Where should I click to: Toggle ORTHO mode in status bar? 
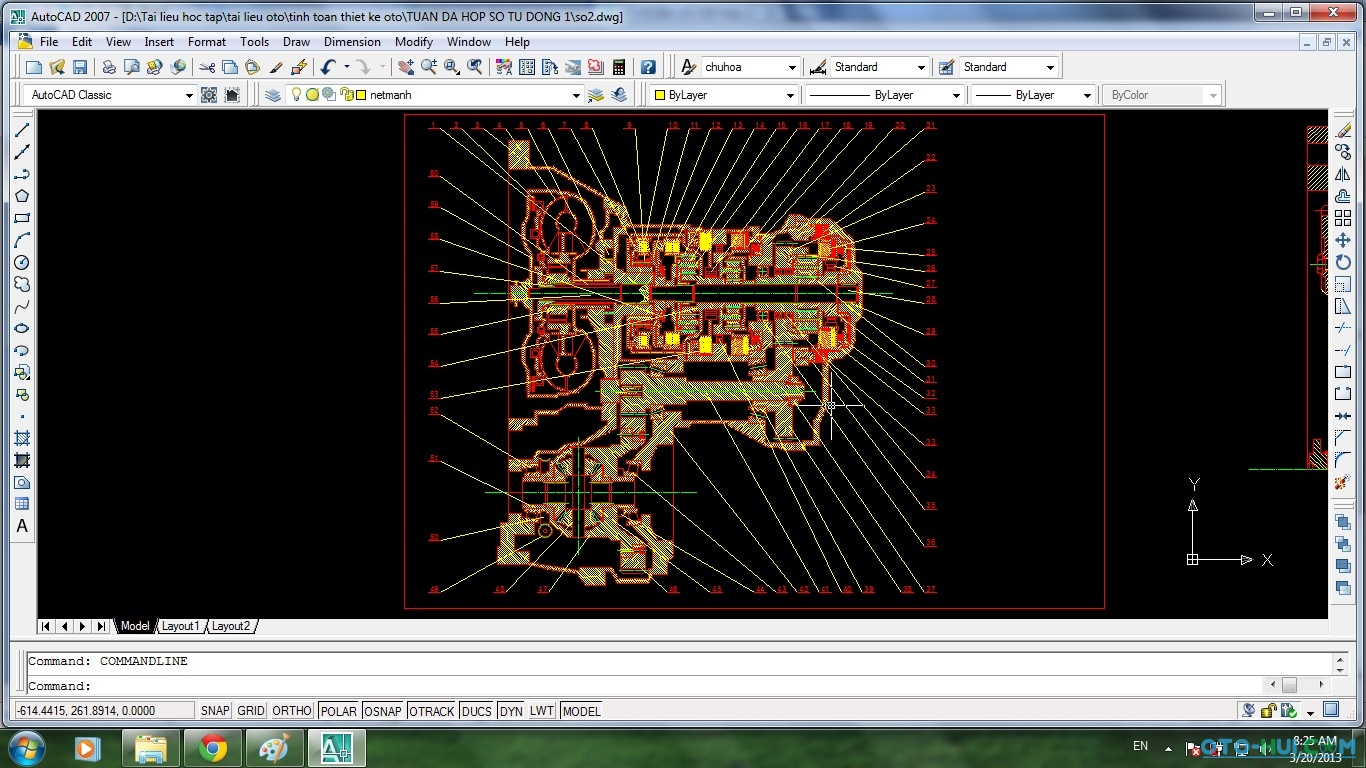[x=291, y=710]
